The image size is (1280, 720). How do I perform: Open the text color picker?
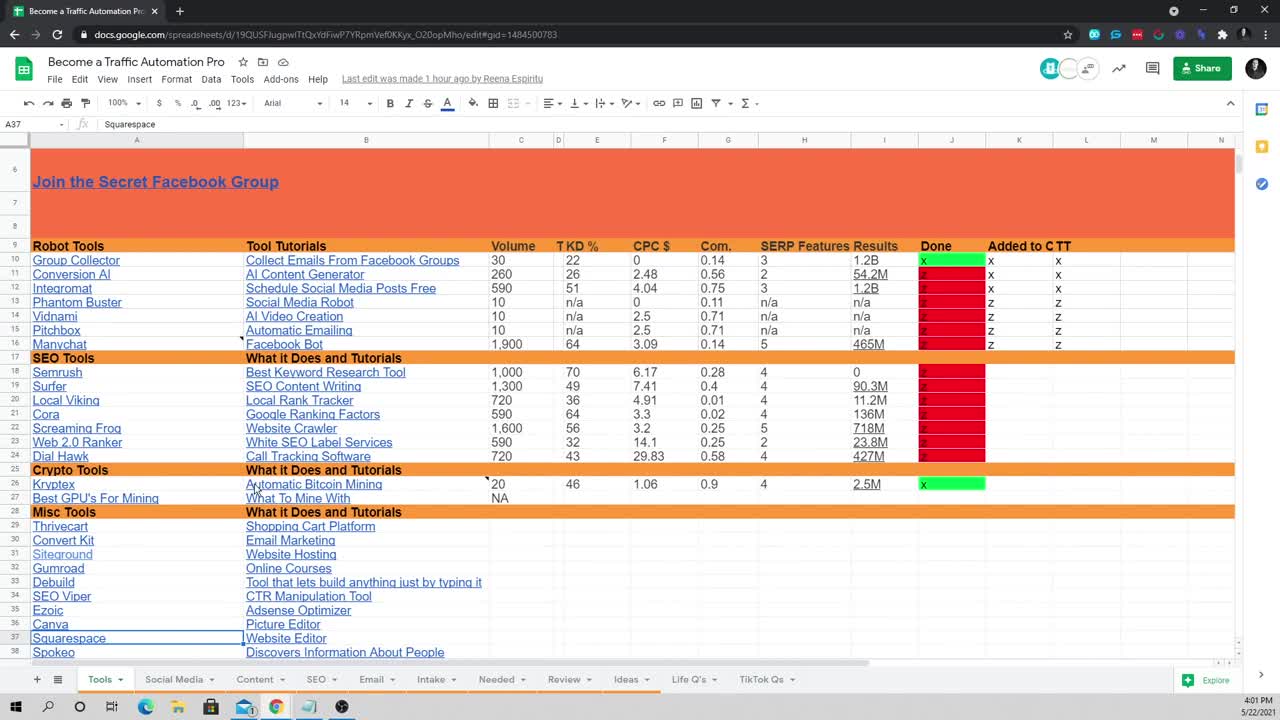point(447,103)
